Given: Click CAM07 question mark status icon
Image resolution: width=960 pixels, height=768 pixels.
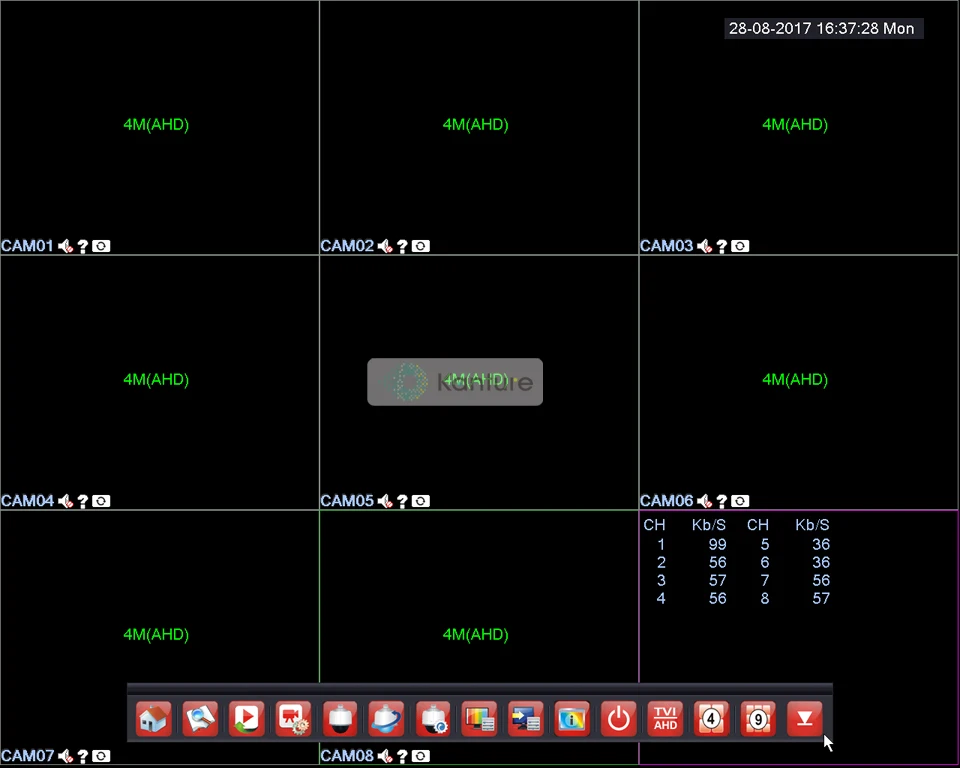Looking at the screenshot, I should [83, 756].
